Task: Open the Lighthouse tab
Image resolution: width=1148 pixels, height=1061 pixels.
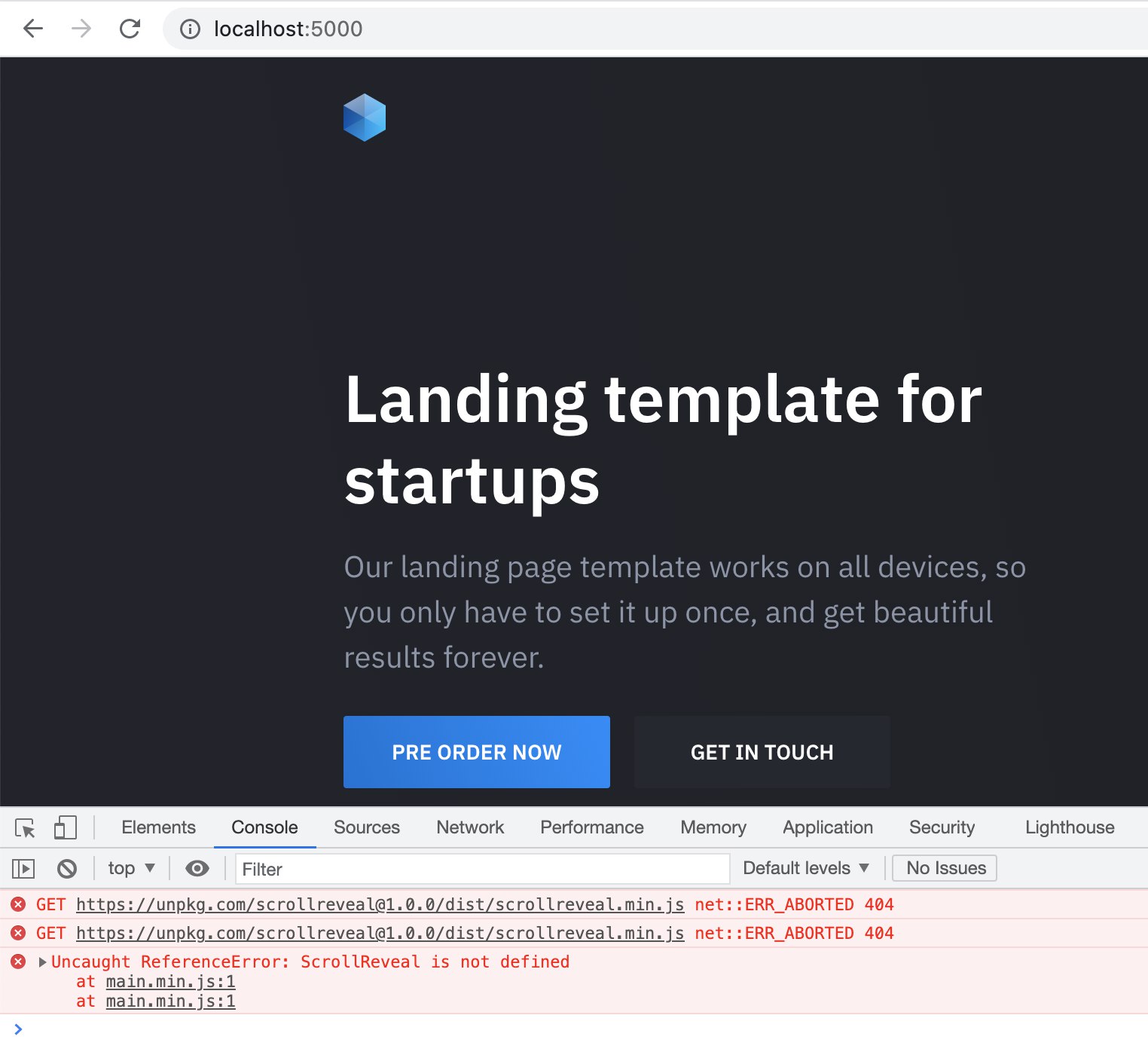Action: click(1070, 827)
